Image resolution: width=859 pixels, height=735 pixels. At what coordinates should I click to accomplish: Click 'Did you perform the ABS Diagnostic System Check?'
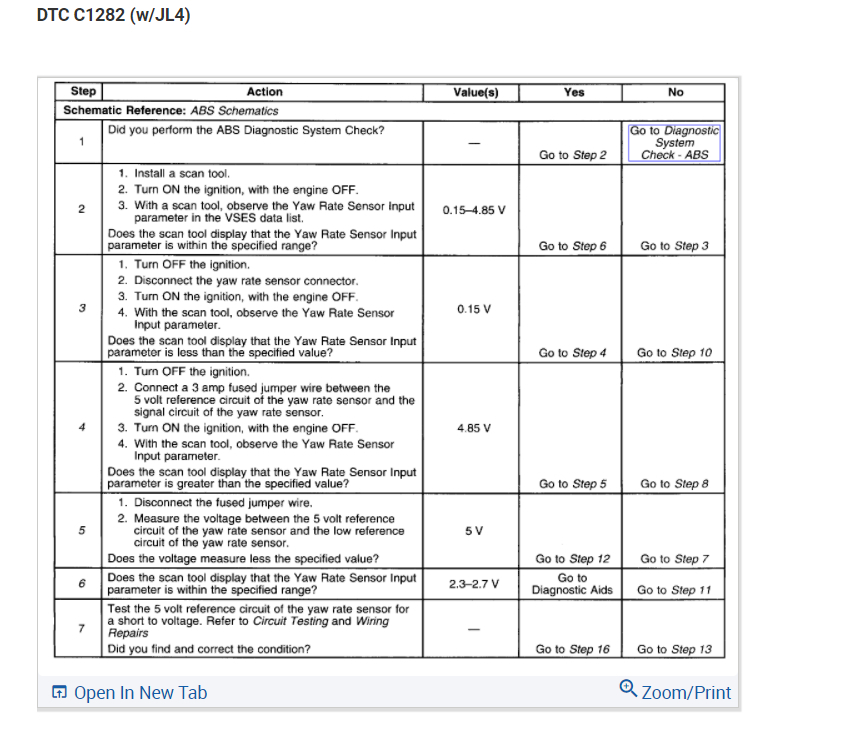coord(246,130)
